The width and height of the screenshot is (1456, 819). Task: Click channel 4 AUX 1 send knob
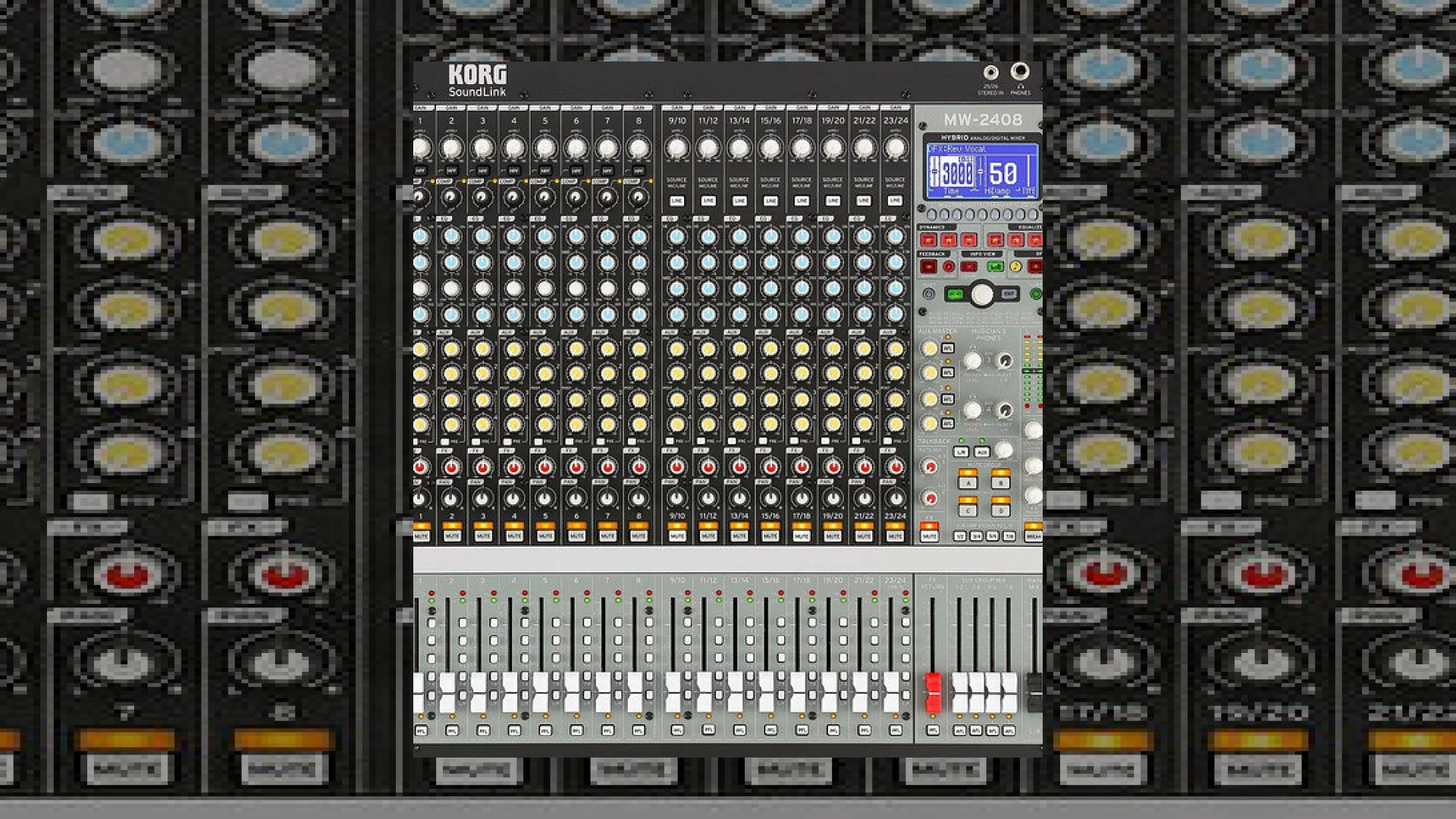click(513, 349)
